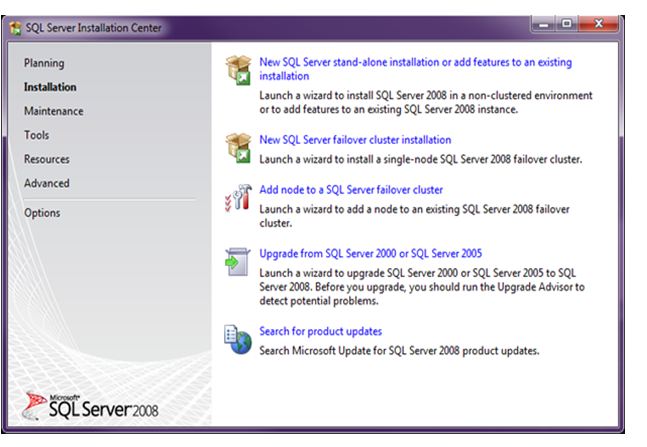Click the text 'Search Microsoft Update for SQL Server 2008 product updates.'
Viewport: 647px width, 447px height.
399,351
